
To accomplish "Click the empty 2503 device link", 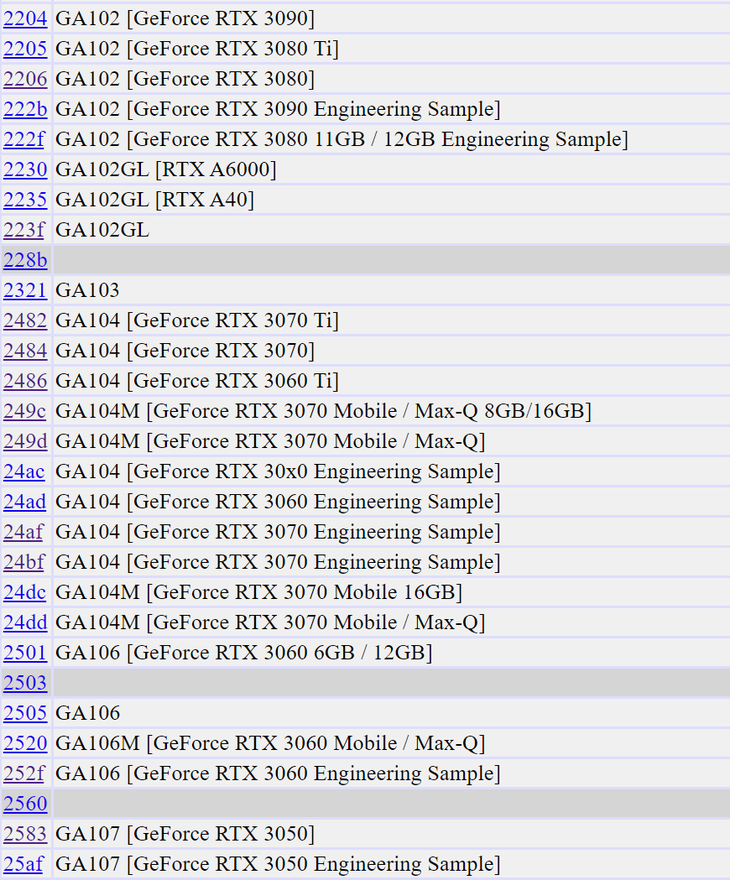I will [25, 683].
